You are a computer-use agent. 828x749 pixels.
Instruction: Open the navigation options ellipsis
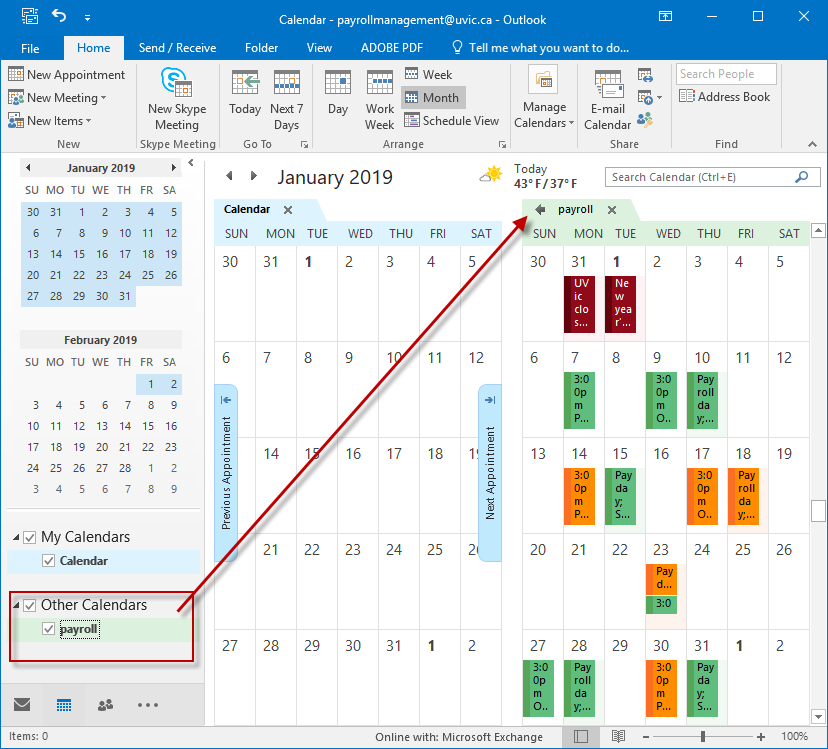coord(148,705)
